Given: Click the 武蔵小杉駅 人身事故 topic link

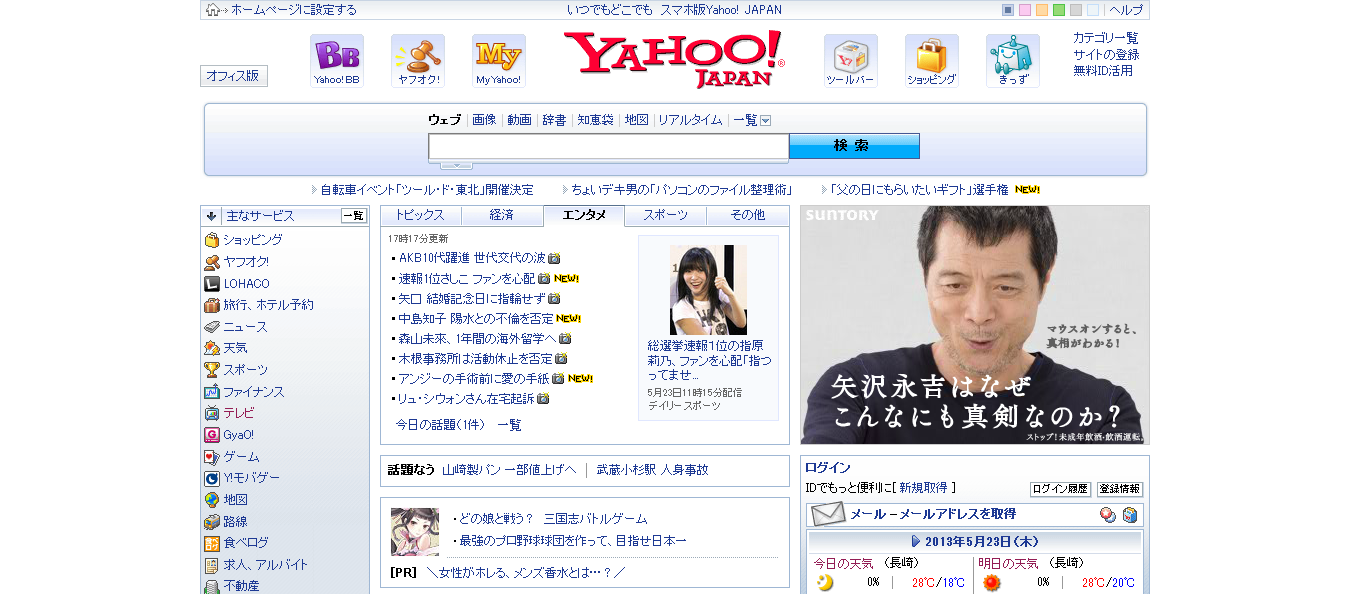Looking at the screenshot, I should (652, 469).
